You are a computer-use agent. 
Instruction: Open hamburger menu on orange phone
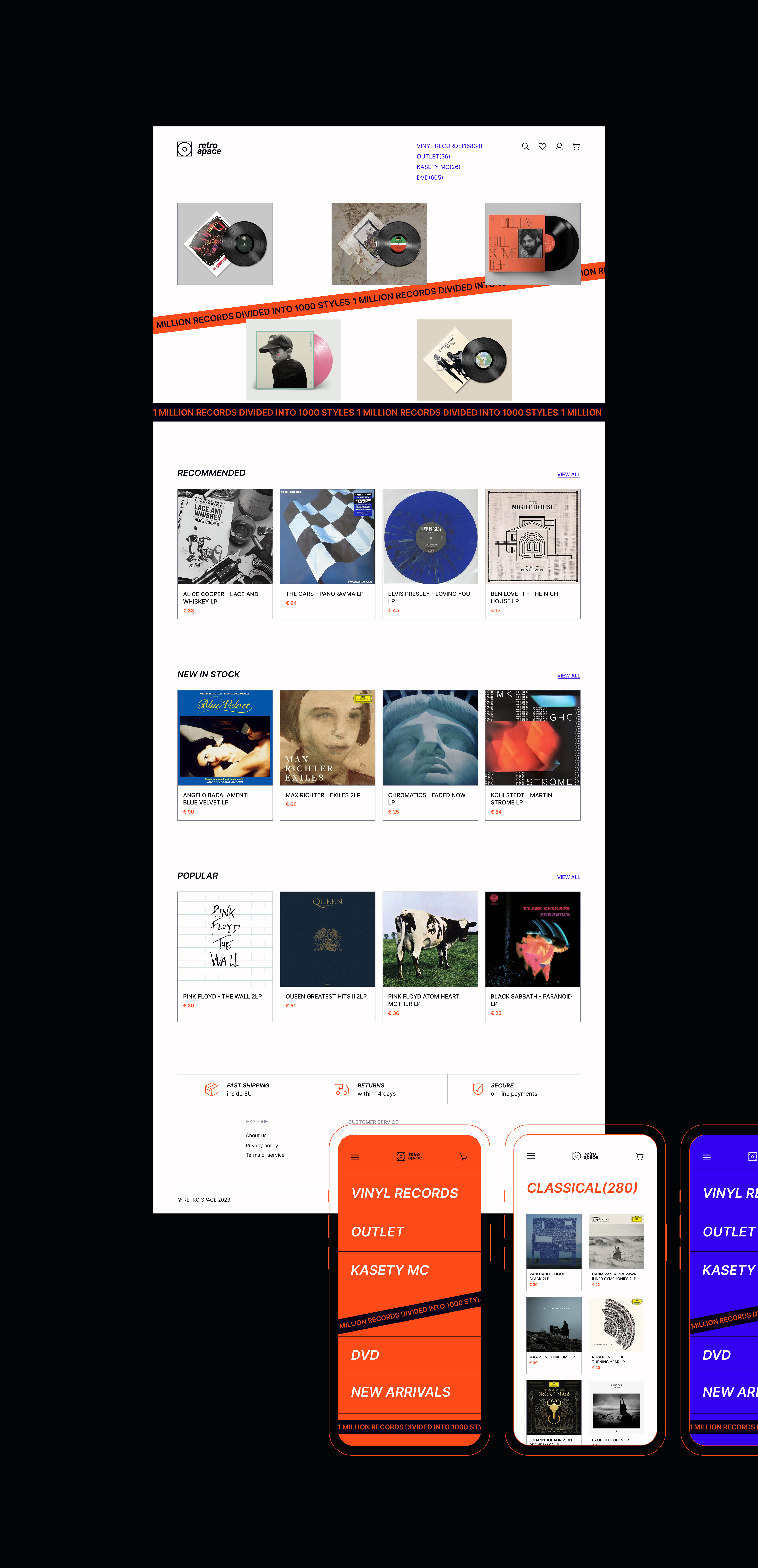click(355, 1157)
